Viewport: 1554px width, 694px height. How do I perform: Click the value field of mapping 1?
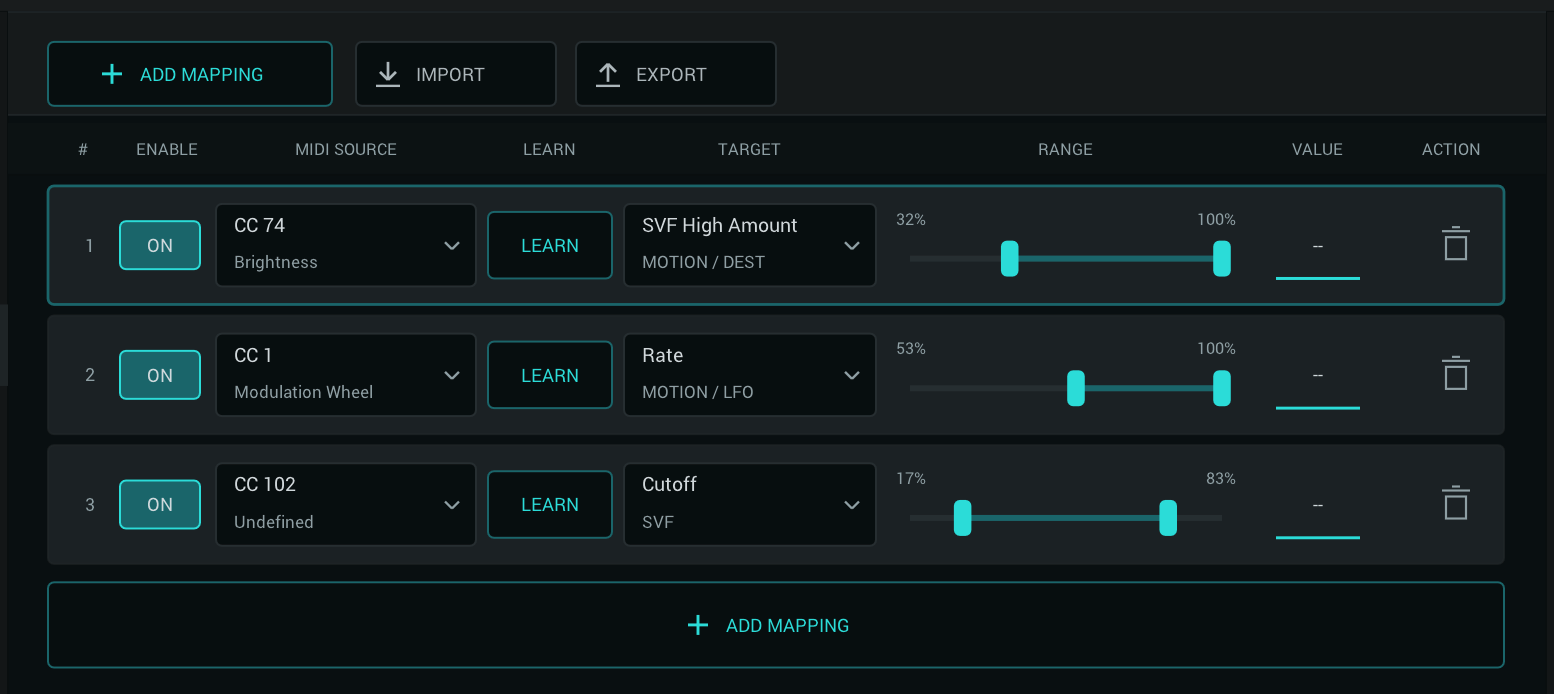[x=1318, y=248]
